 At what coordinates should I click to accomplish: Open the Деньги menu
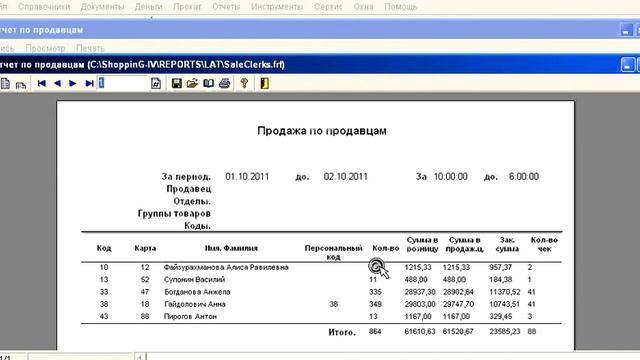[x=149, y=7]
